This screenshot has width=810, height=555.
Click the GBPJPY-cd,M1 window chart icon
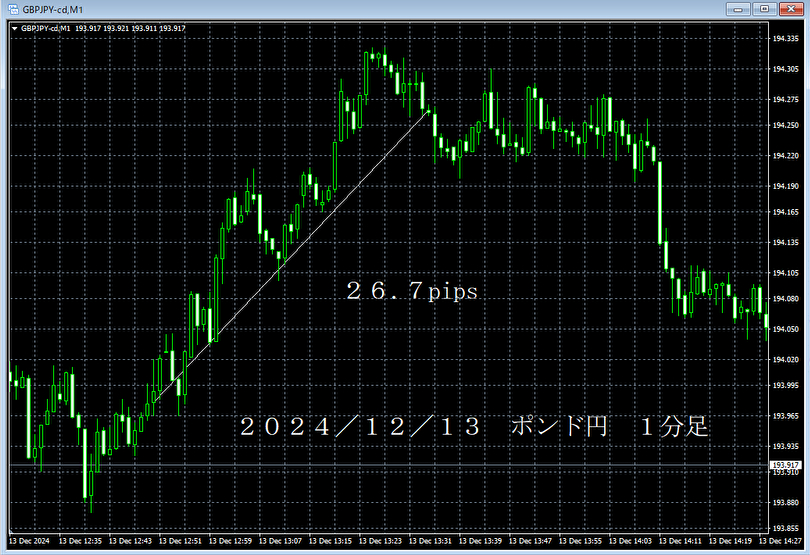[x=13, y=9]
